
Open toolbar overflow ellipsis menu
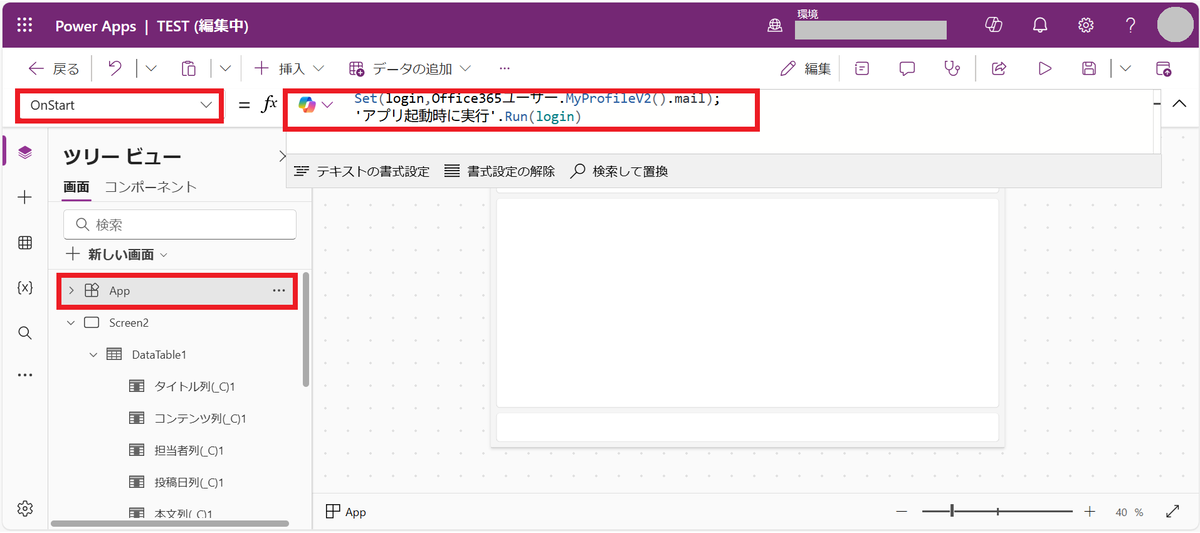click(504, 69)
